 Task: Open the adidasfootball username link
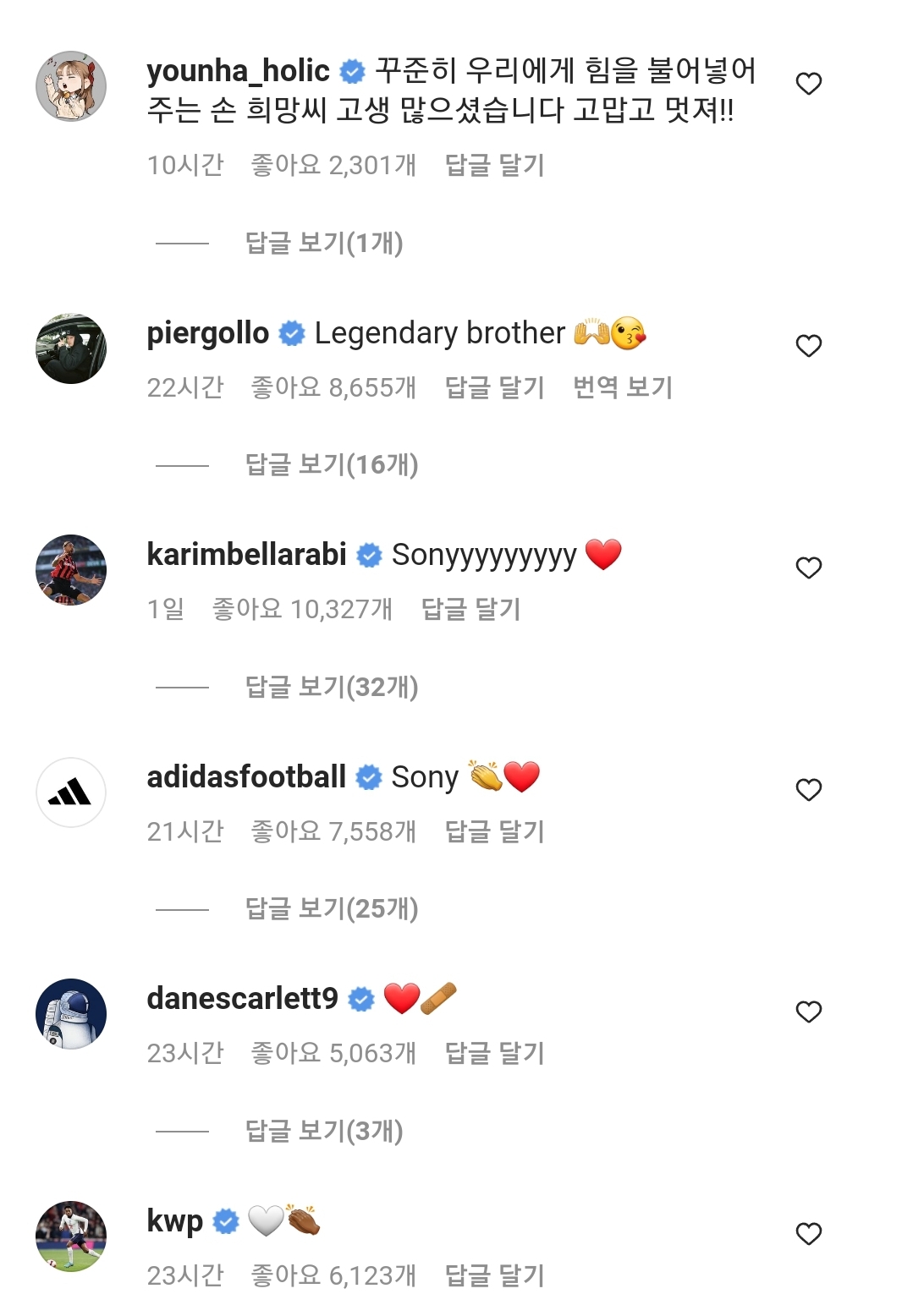pyautogui.click(x=246, y=776)
